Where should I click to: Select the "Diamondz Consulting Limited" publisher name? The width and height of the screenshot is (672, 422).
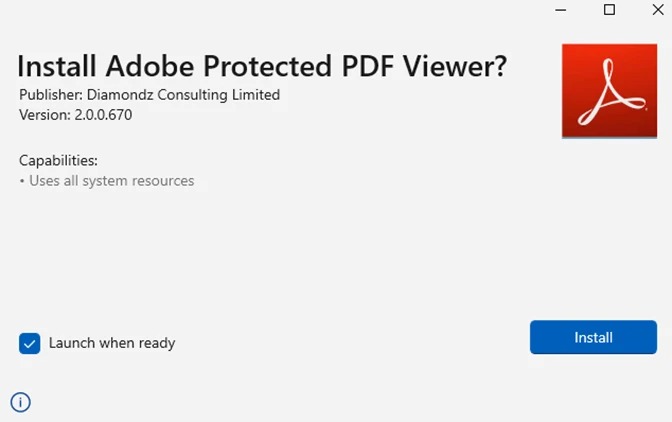(183, 95)
